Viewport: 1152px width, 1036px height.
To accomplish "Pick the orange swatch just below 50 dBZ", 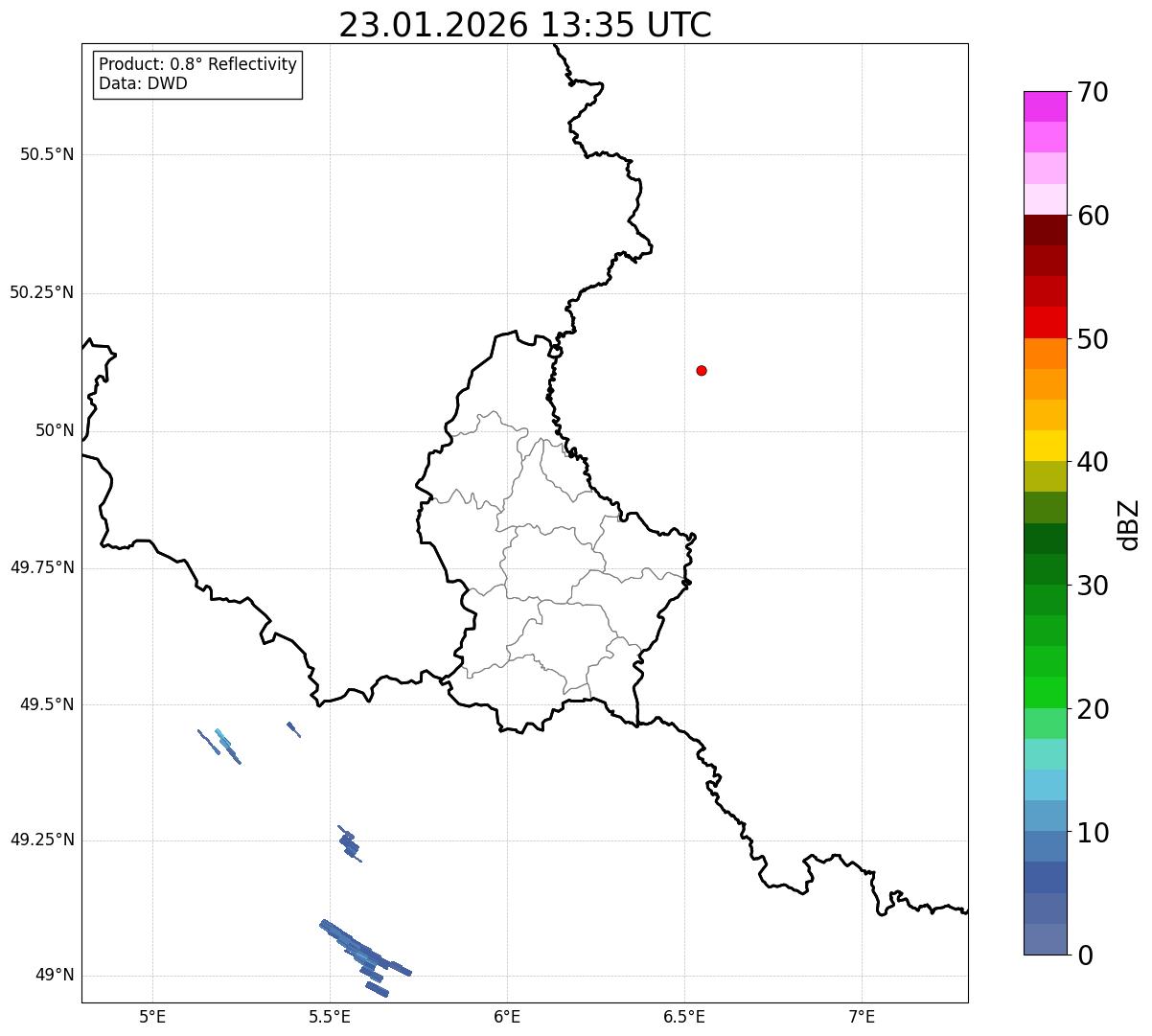I will pos(1045,354).
